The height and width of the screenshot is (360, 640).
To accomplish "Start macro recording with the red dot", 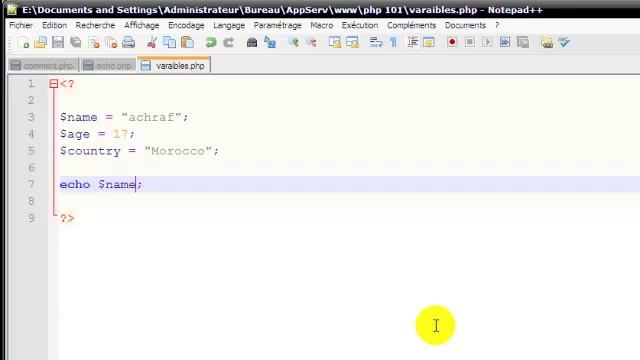I will click(x=452, y=42).
